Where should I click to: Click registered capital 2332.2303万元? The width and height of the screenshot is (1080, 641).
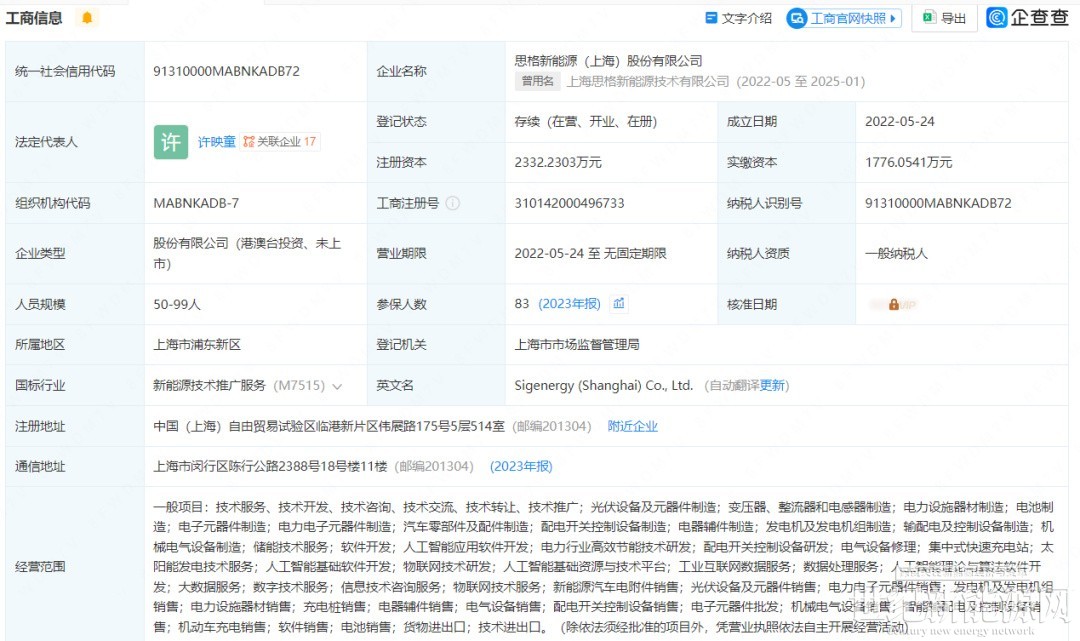click(558, 162)
